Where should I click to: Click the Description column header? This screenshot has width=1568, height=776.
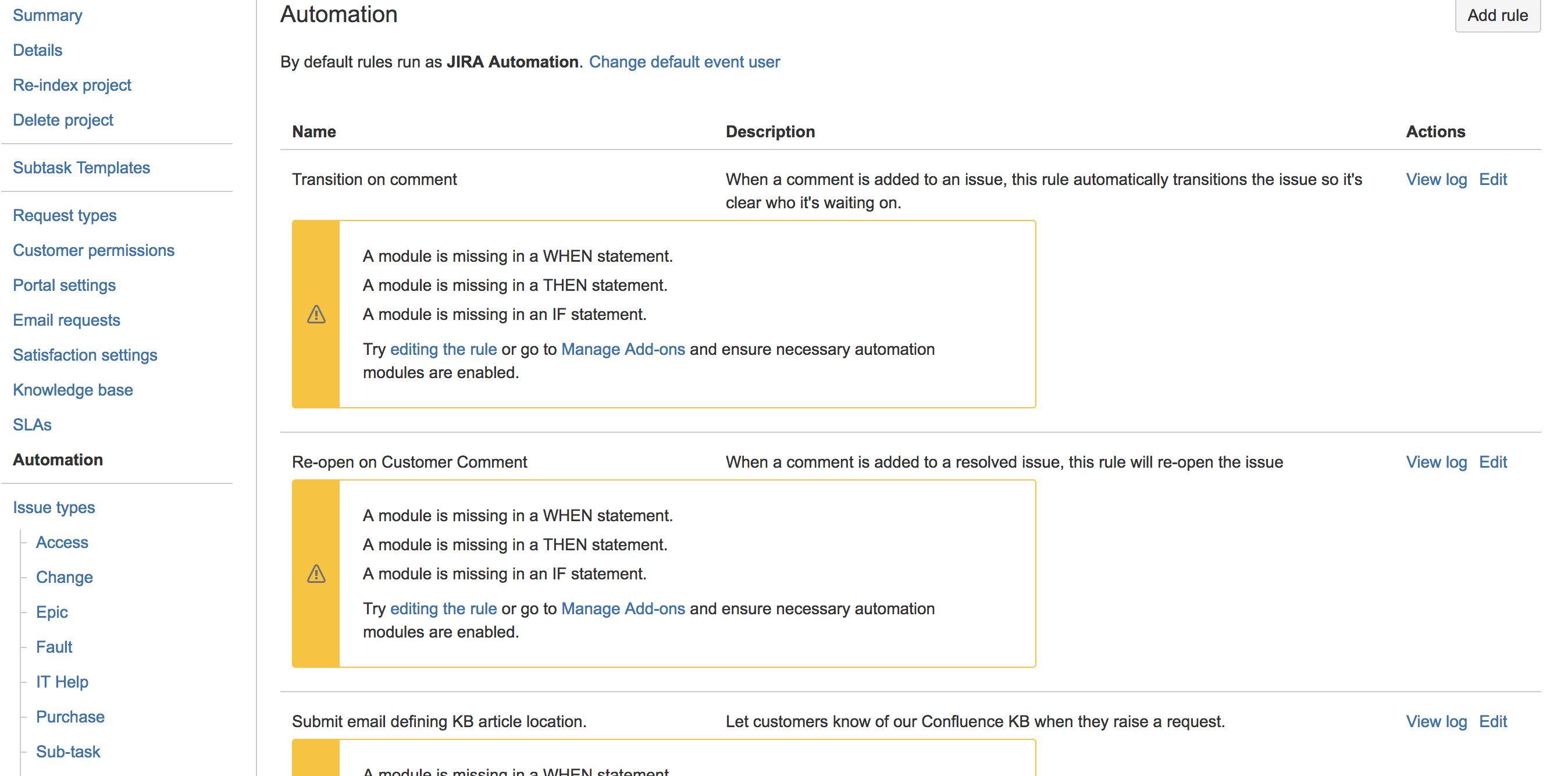770,131
